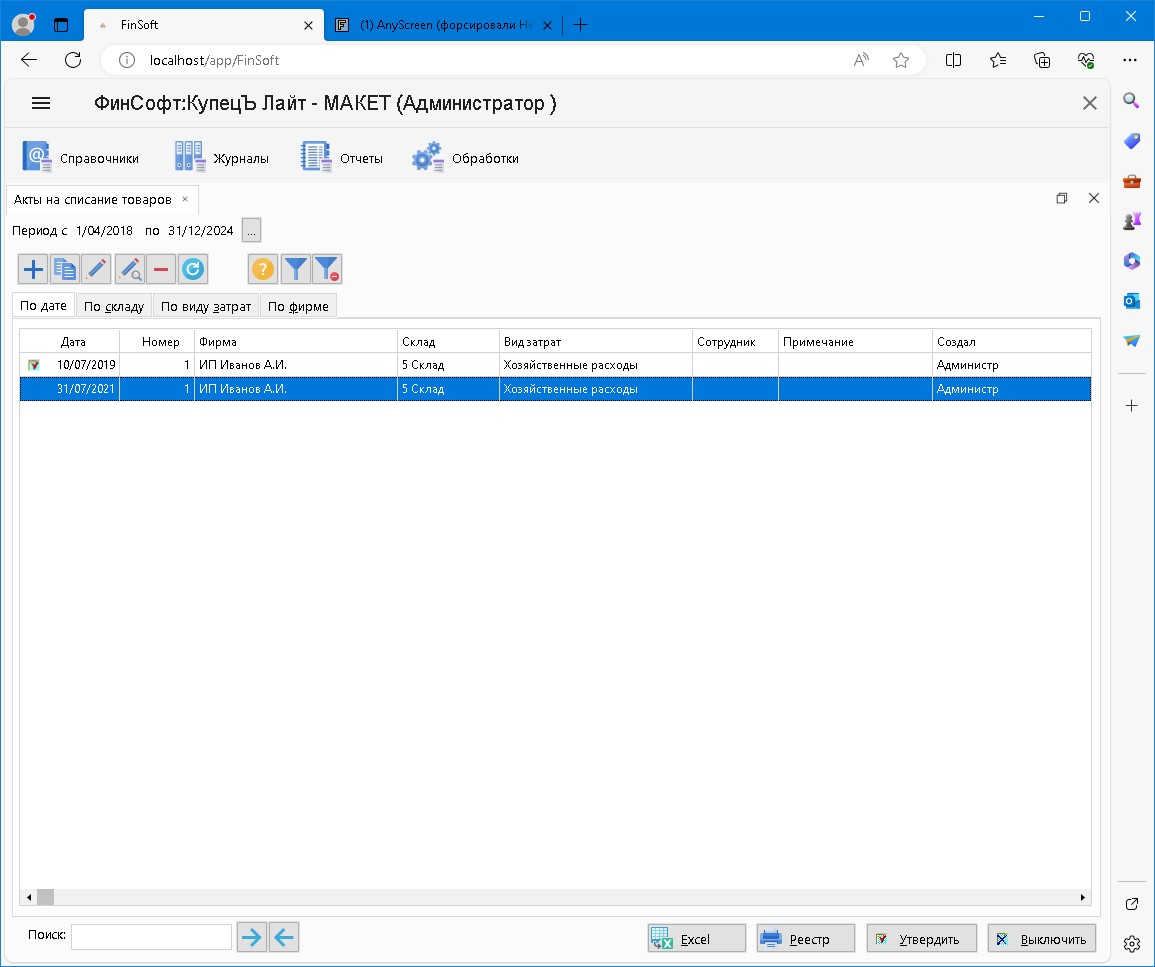Click the blue plus Add record icon
This screenshot has width=1155, height=967.
(33, 268)
